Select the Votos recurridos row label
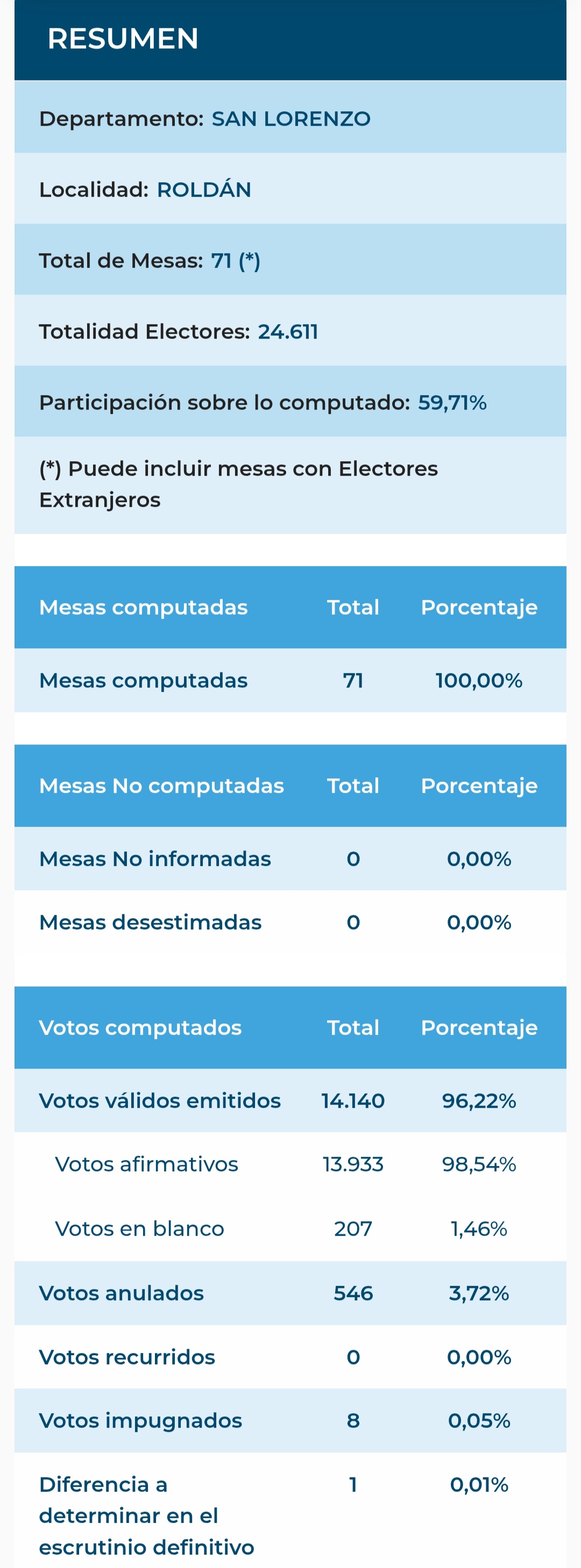 126,1356
